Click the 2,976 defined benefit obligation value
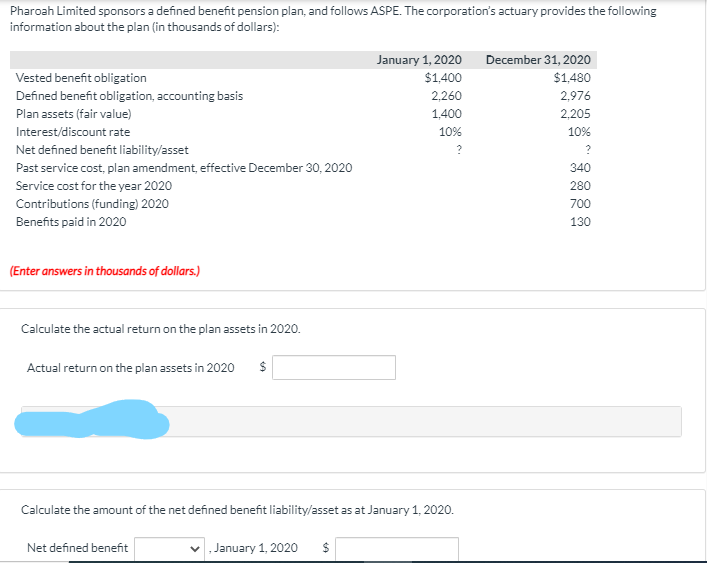This screenshot has width=707, height=563. 575,96
